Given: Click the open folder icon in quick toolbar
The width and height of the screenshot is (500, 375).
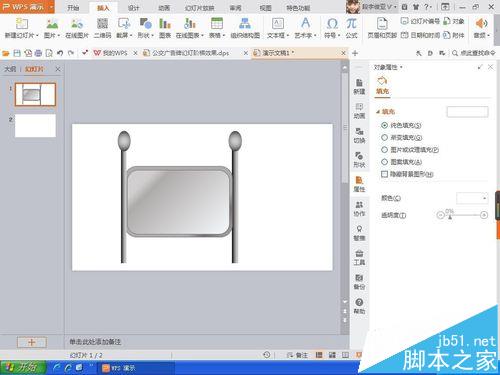Looking at the screenshot, I should pos(6,53).
